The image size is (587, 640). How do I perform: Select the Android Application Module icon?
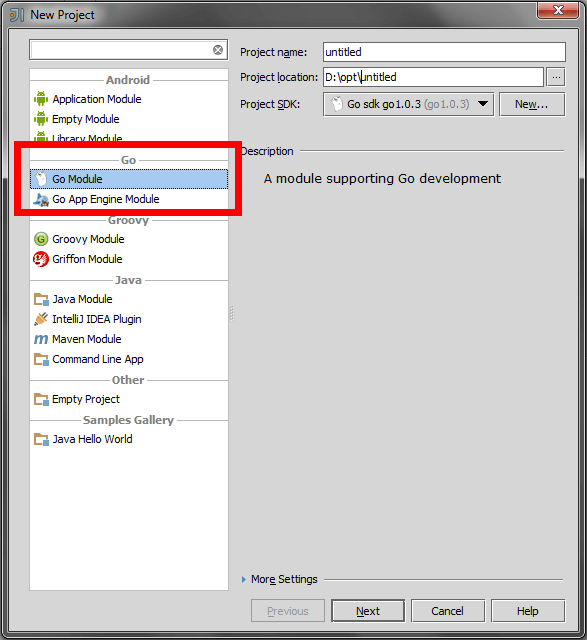point(41,99)
